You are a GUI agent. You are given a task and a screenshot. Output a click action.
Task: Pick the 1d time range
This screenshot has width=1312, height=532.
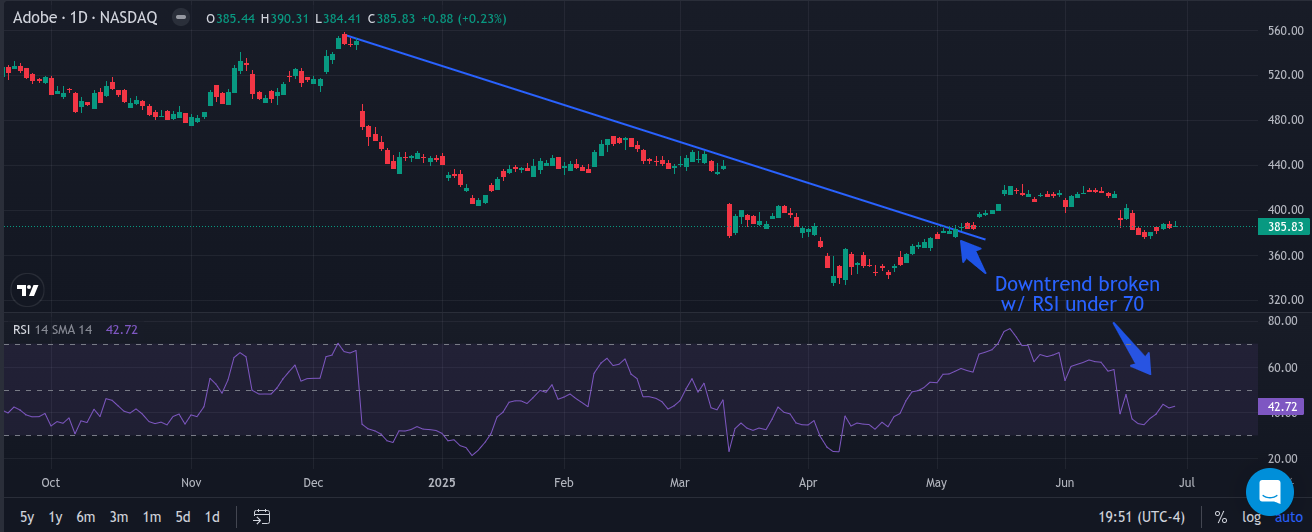pos(212,517)
